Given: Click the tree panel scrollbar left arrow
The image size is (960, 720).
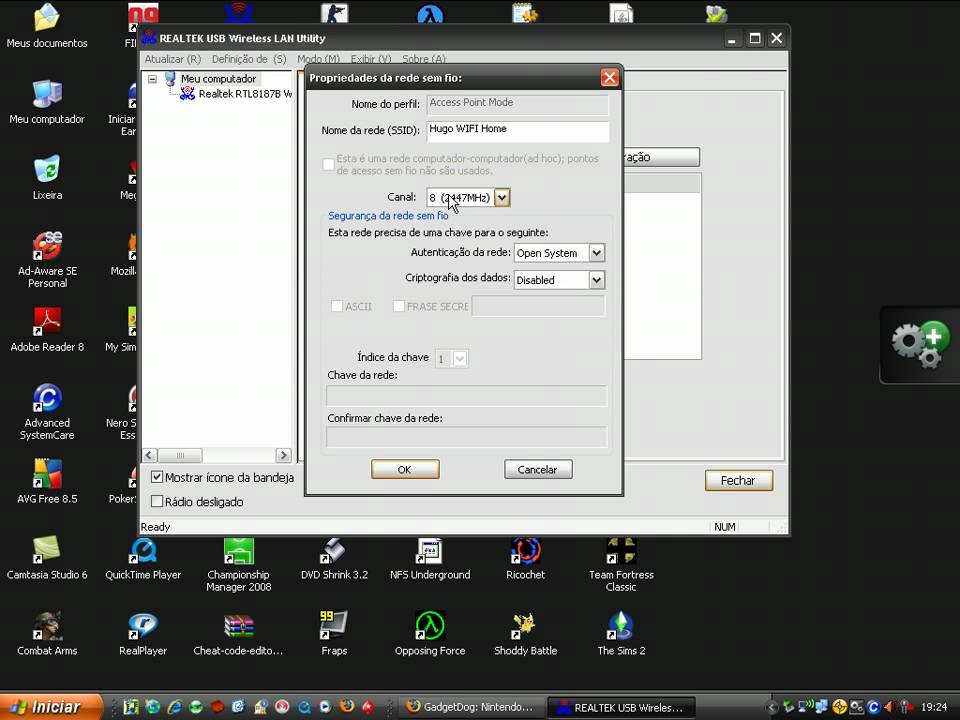Looking at the screenshot, I should point(149,455).
